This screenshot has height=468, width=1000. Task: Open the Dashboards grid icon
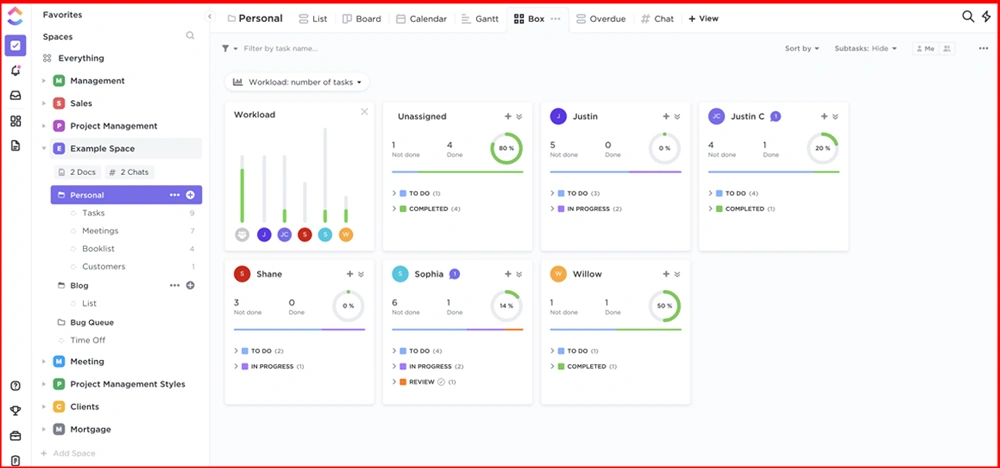pyautogui.click(x=15, y=121)
